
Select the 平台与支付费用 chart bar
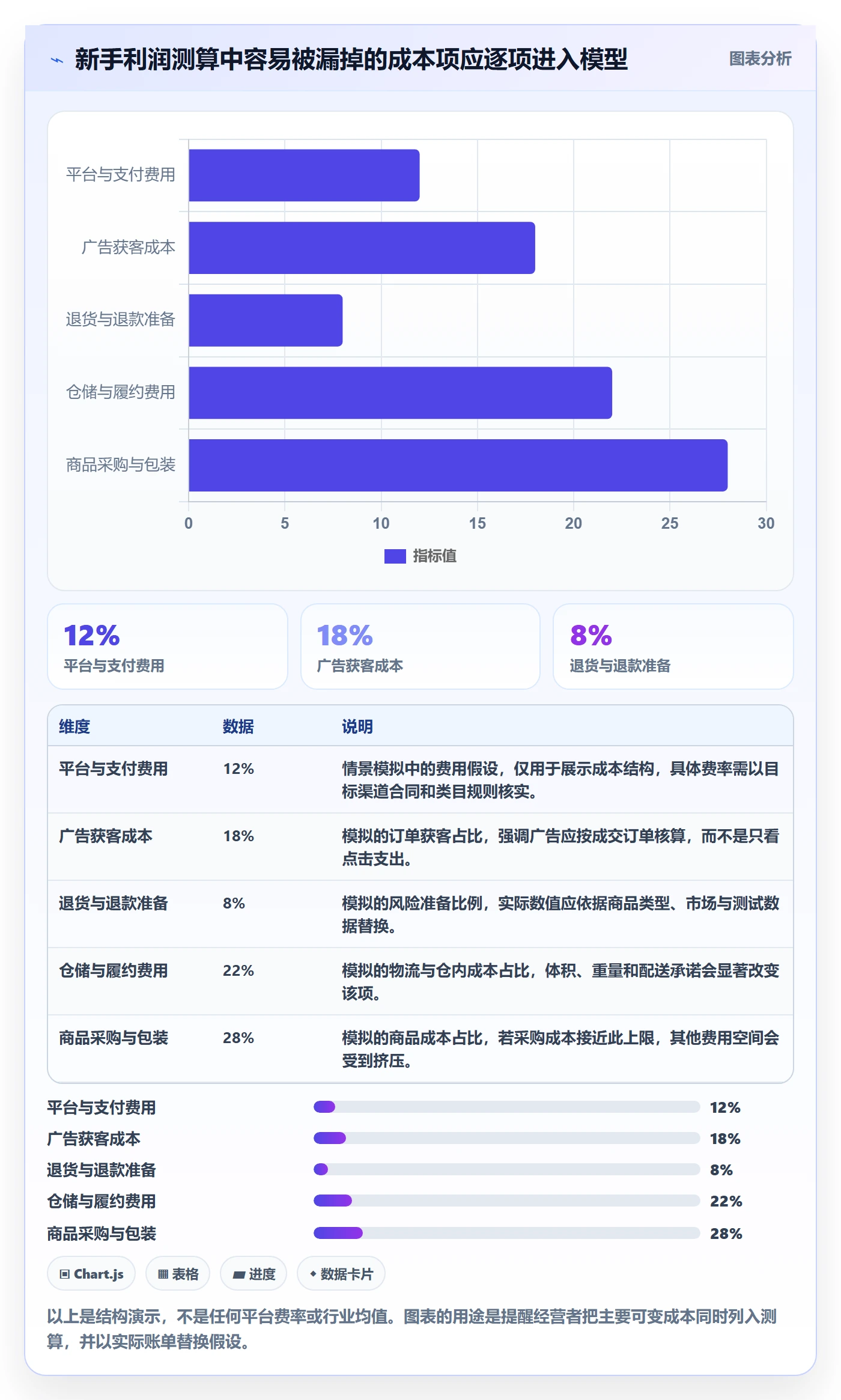[x=304, y=175]
